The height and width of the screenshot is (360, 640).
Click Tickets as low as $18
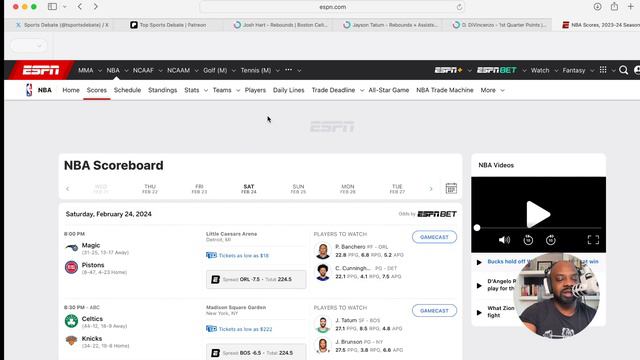point(244,256)
